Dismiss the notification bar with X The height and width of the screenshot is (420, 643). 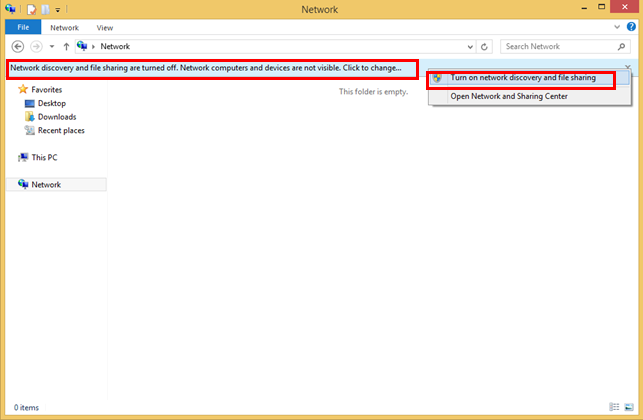[627, 67]
